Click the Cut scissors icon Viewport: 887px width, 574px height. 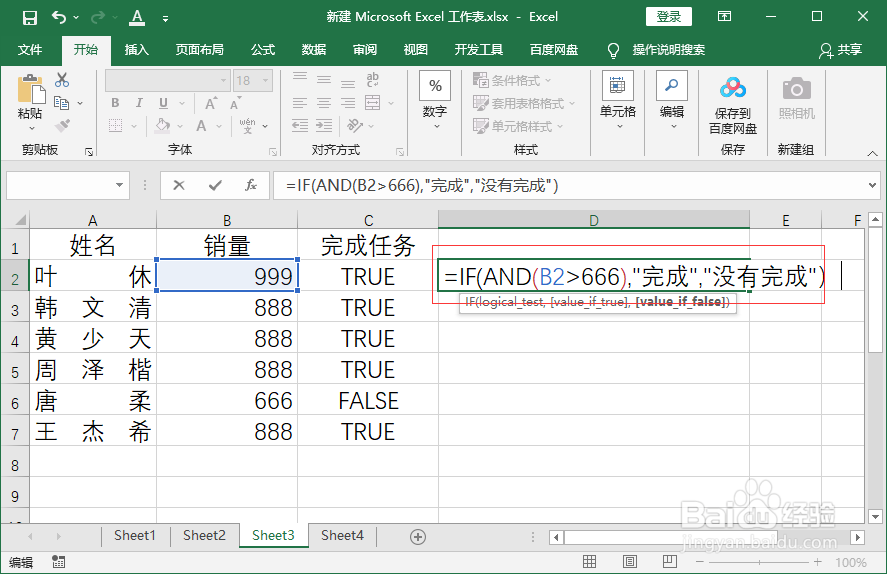62,80
